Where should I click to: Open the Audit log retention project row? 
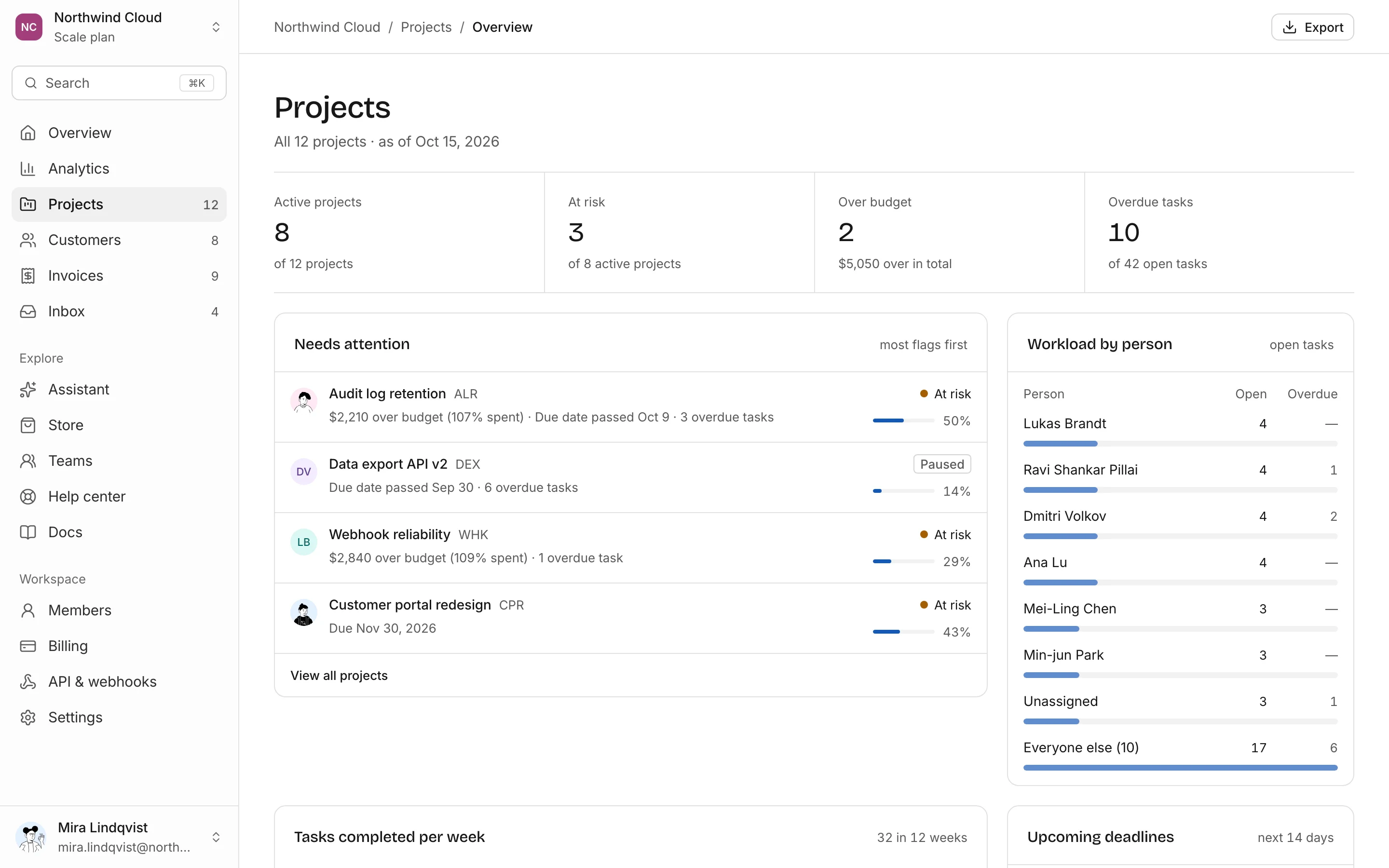[x=630, y=407]
